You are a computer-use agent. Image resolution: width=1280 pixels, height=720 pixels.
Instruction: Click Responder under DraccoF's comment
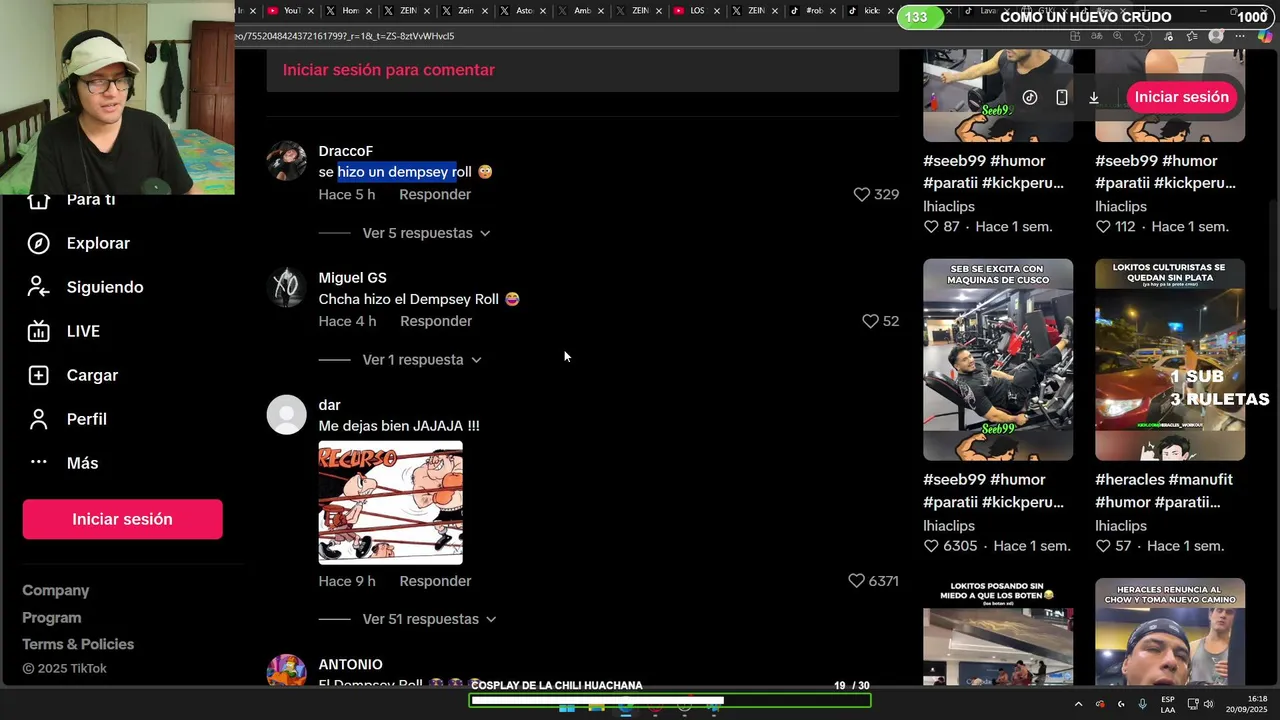coord(435,195)
